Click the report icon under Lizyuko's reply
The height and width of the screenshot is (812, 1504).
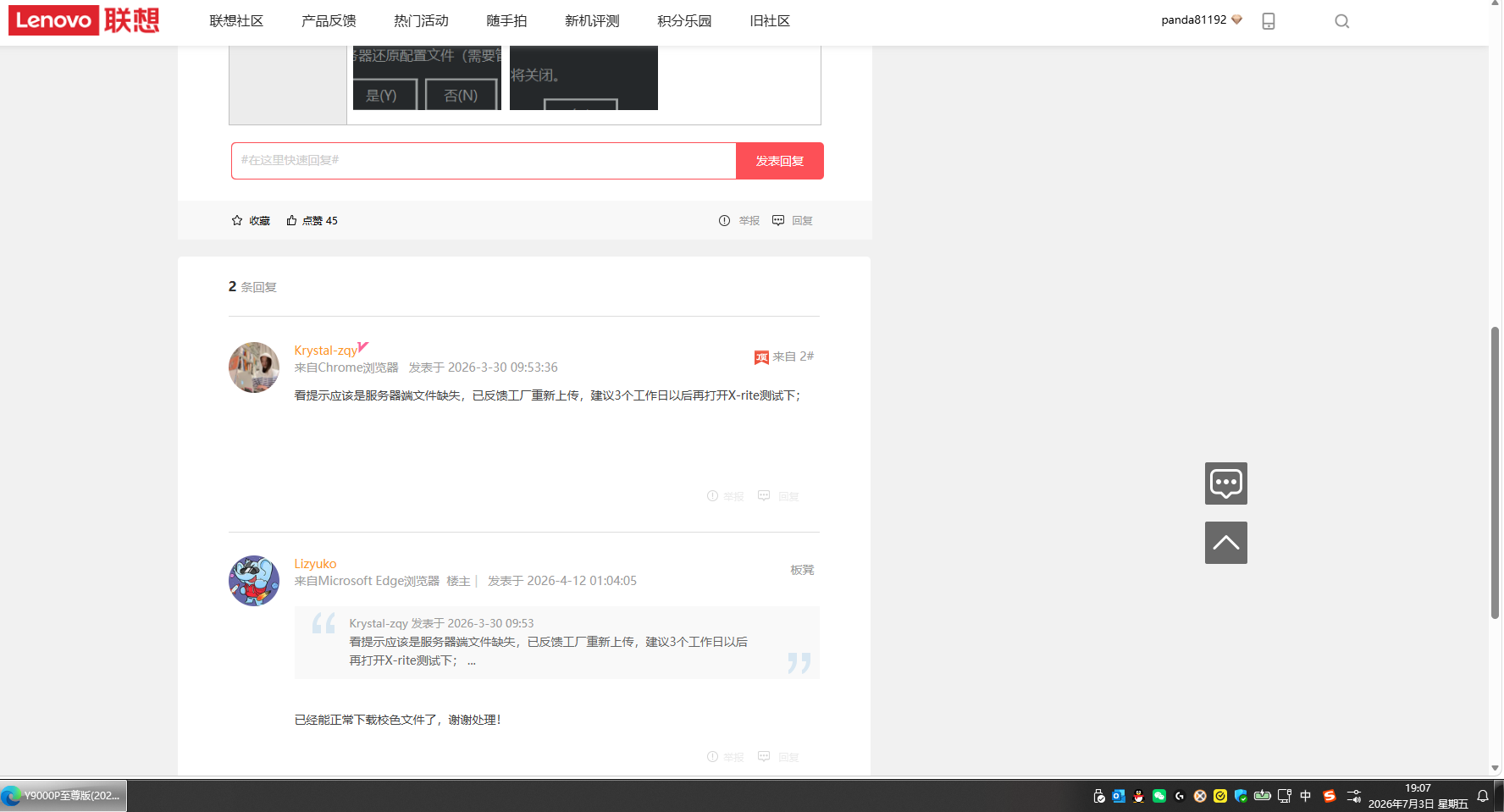(712, 756)
